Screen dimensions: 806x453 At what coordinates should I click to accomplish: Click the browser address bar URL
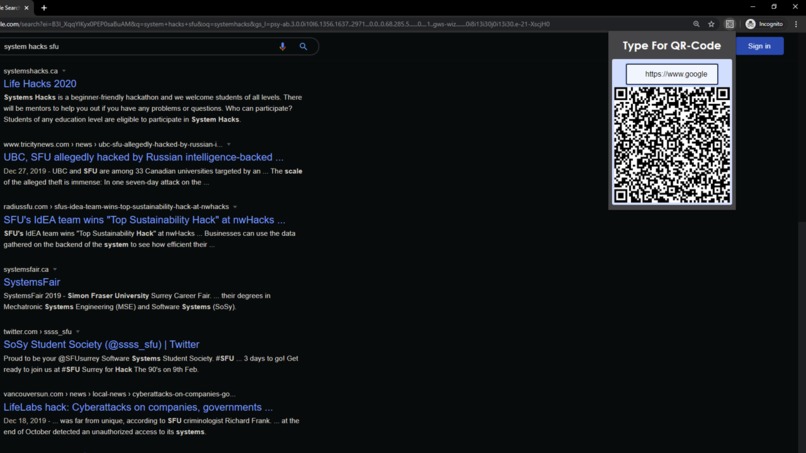coord(275,24)
